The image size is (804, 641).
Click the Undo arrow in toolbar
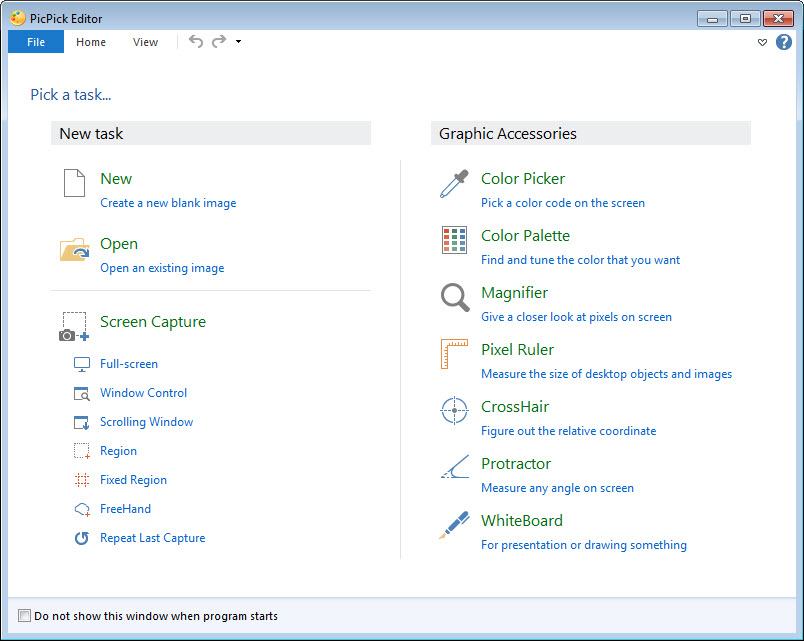[x=196, y=42]
